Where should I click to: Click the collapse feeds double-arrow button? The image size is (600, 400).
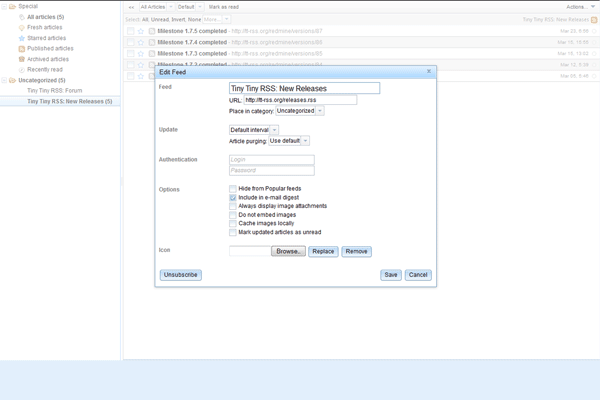coord(131,6)
